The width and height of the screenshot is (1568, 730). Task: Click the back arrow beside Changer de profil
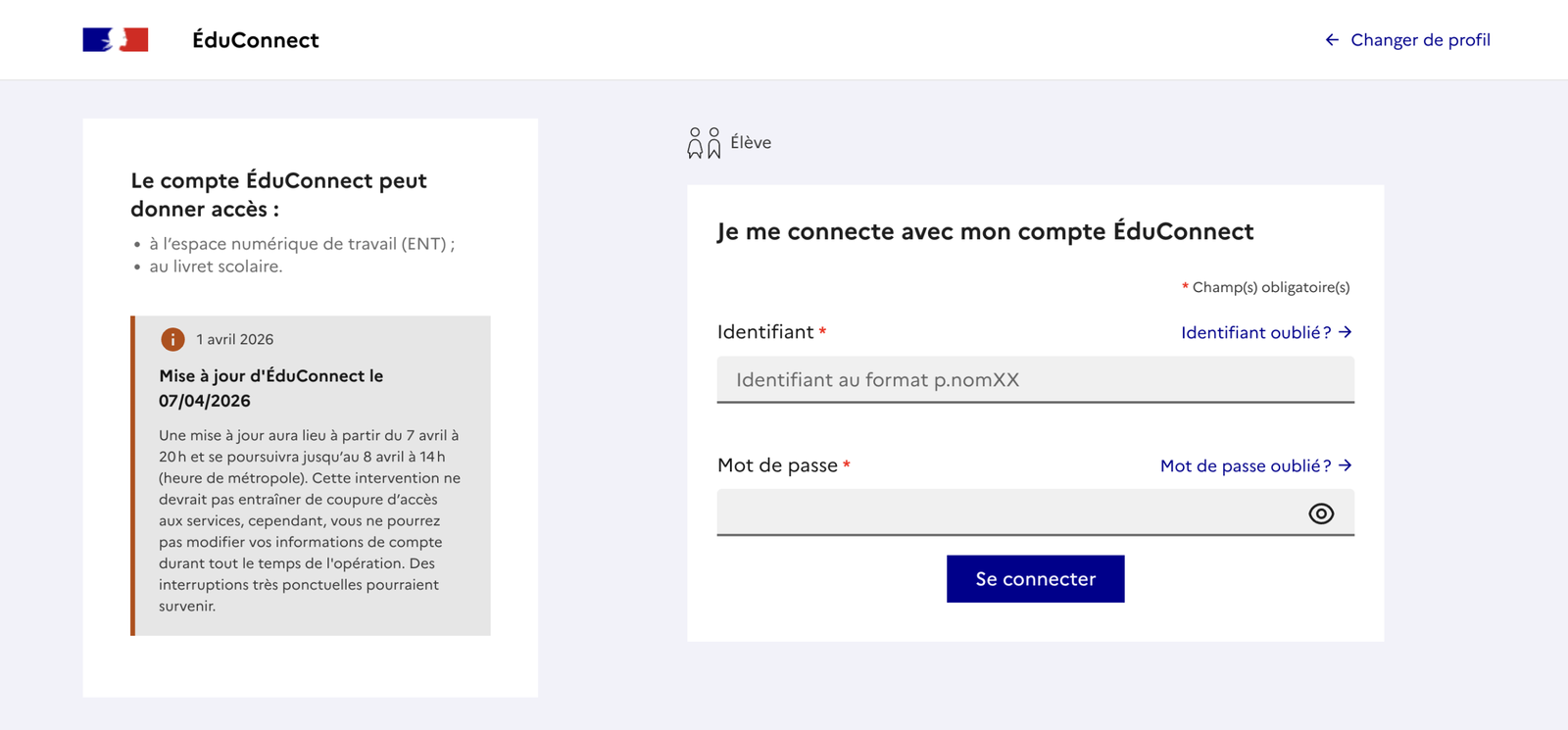click(1332, 40)
